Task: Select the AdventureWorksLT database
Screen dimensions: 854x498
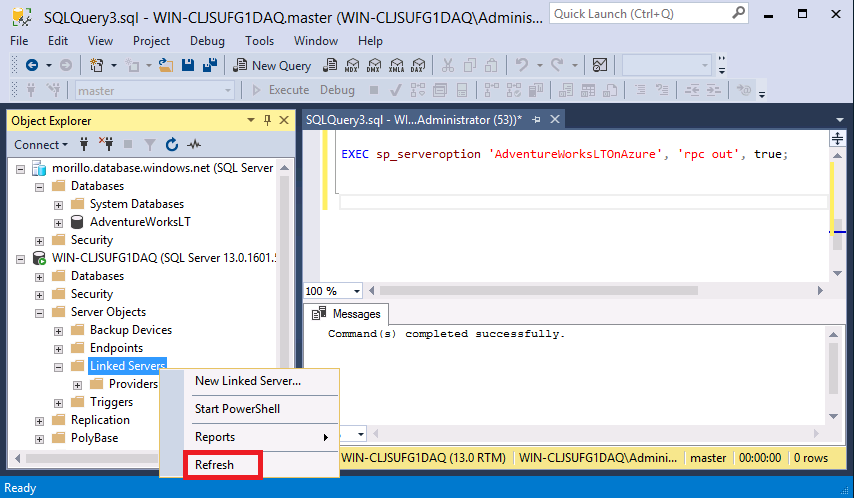Action: point(140,222)
